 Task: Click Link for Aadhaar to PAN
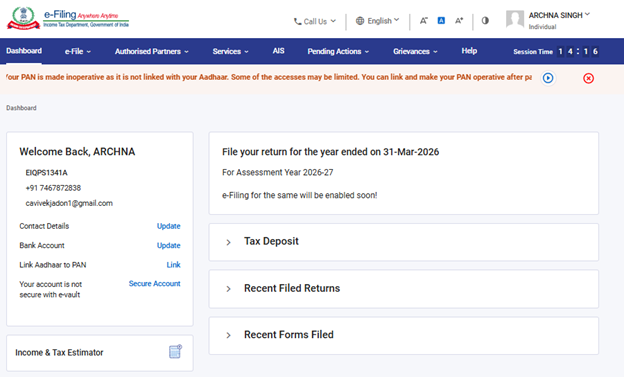[173, 265]
